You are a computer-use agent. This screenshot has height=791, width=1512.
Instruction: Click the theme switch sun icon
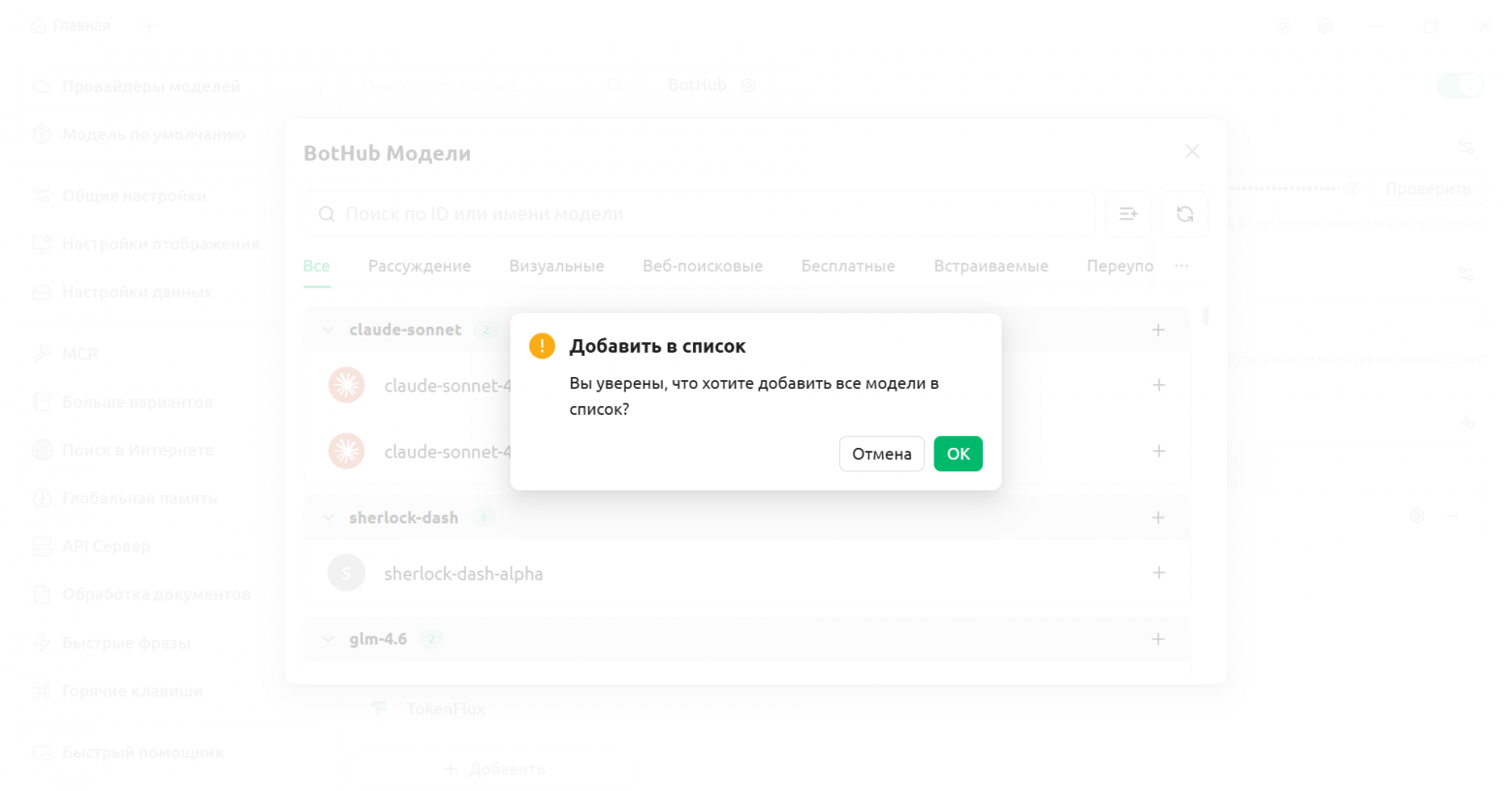pos(1283,26)
